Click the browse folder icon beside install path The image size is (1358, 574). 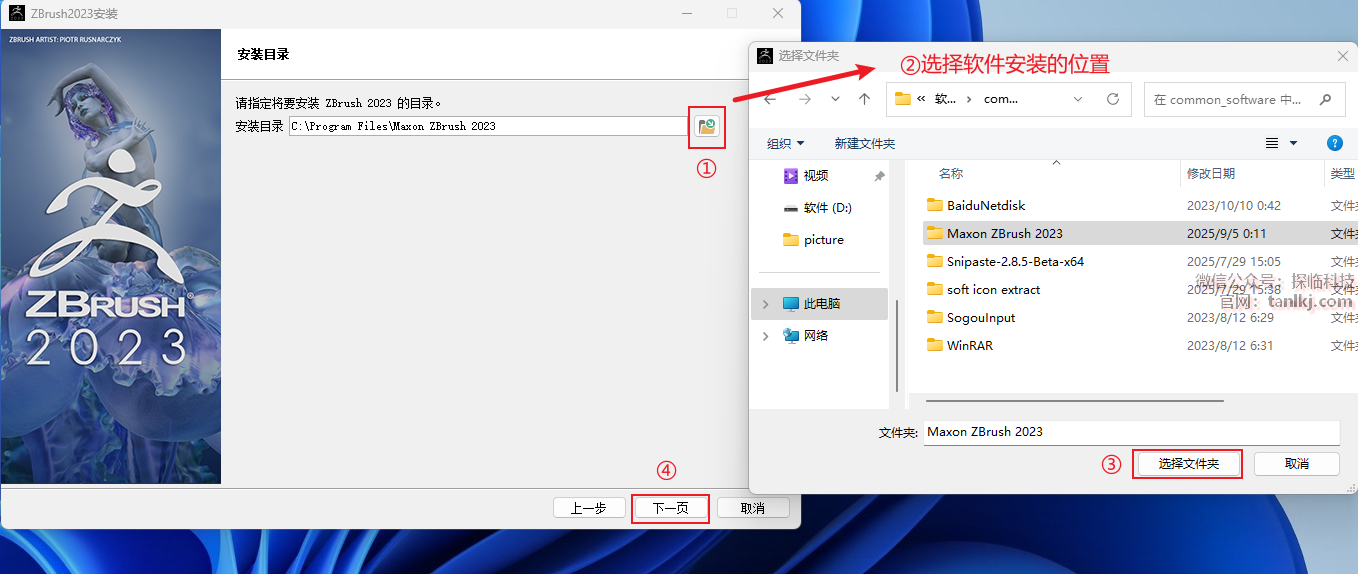[707, 126]
